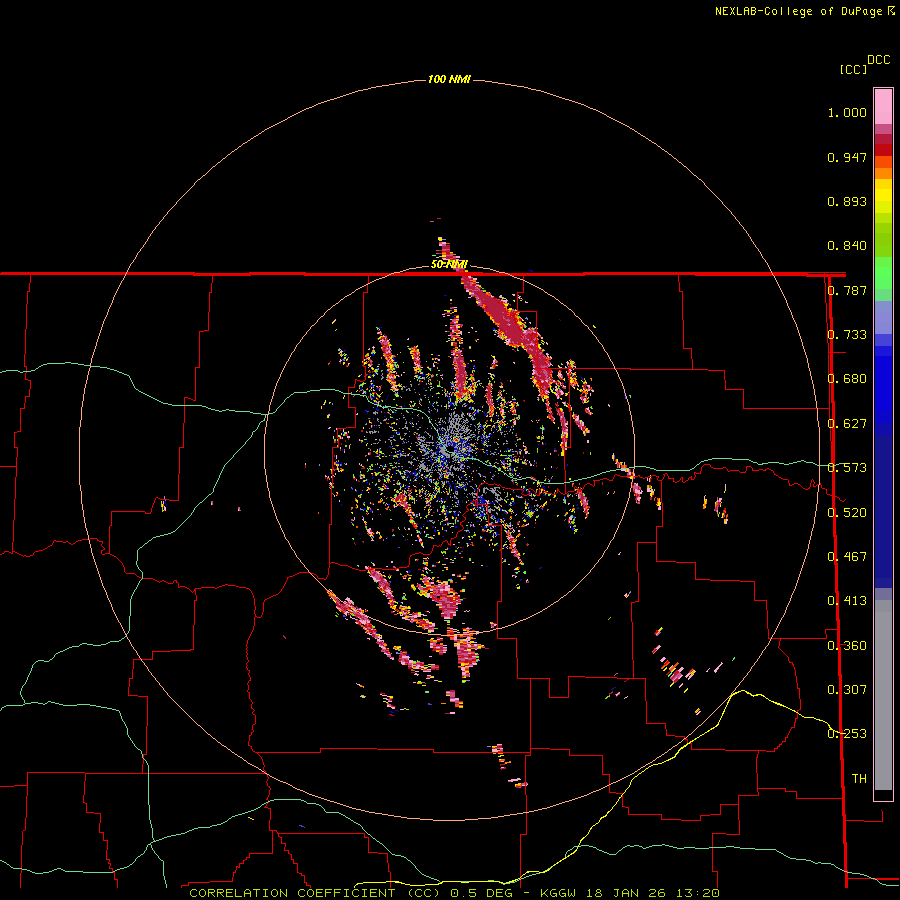Pick the bright red swatch on the scale
The width and height of the screenshot is (900, 900).
(883, 150)
